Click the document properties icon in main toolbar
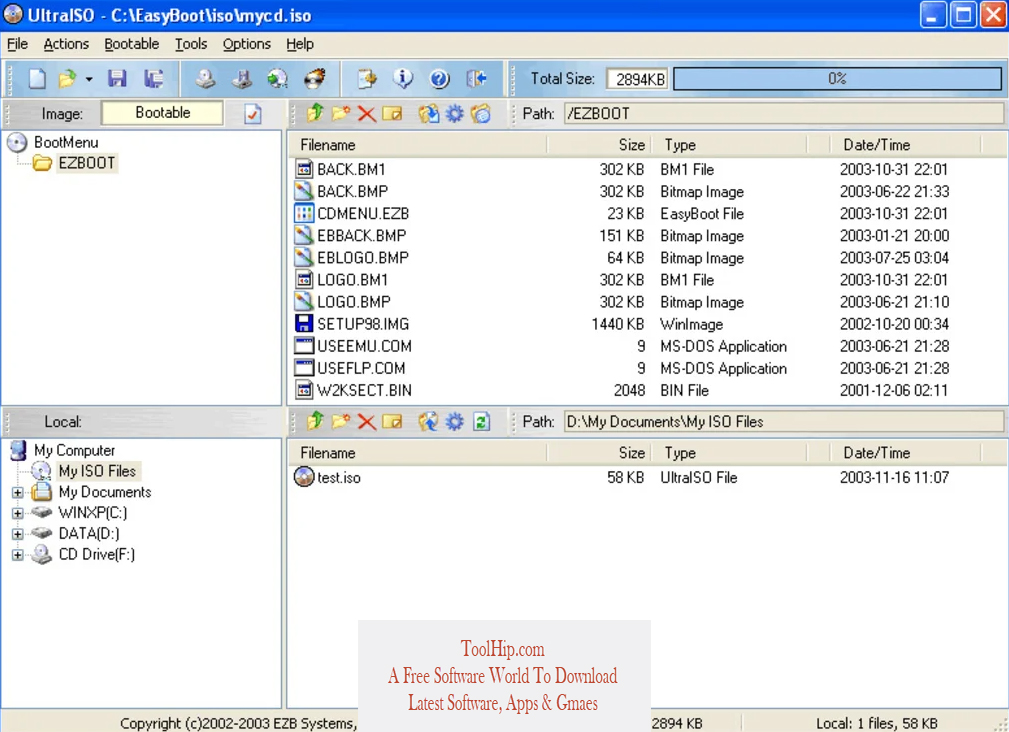 (367, 78)
